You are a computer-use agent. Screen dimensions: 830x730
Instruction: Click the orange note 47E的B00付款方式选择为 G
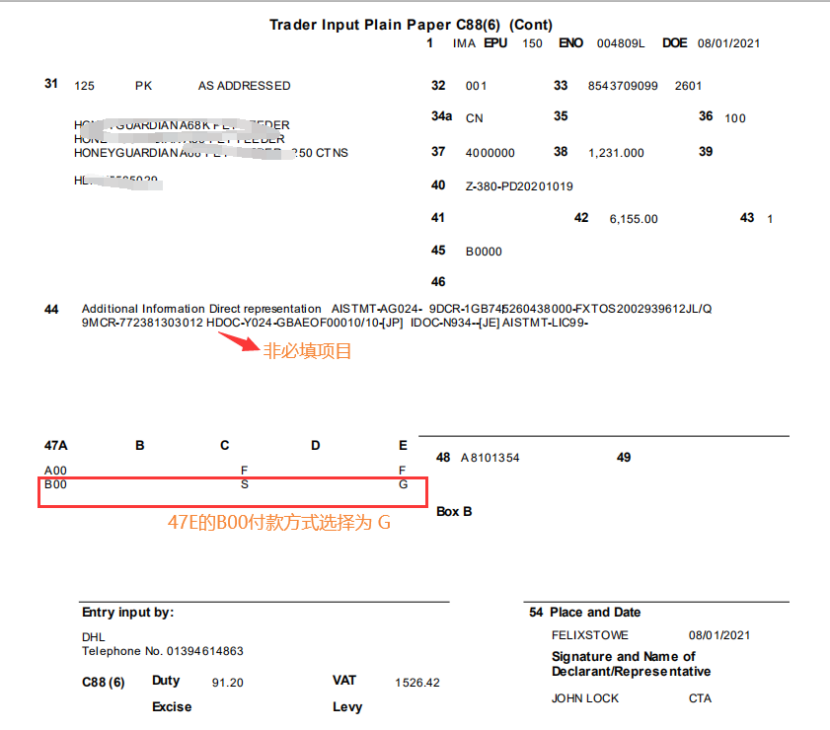pos(278,522)
